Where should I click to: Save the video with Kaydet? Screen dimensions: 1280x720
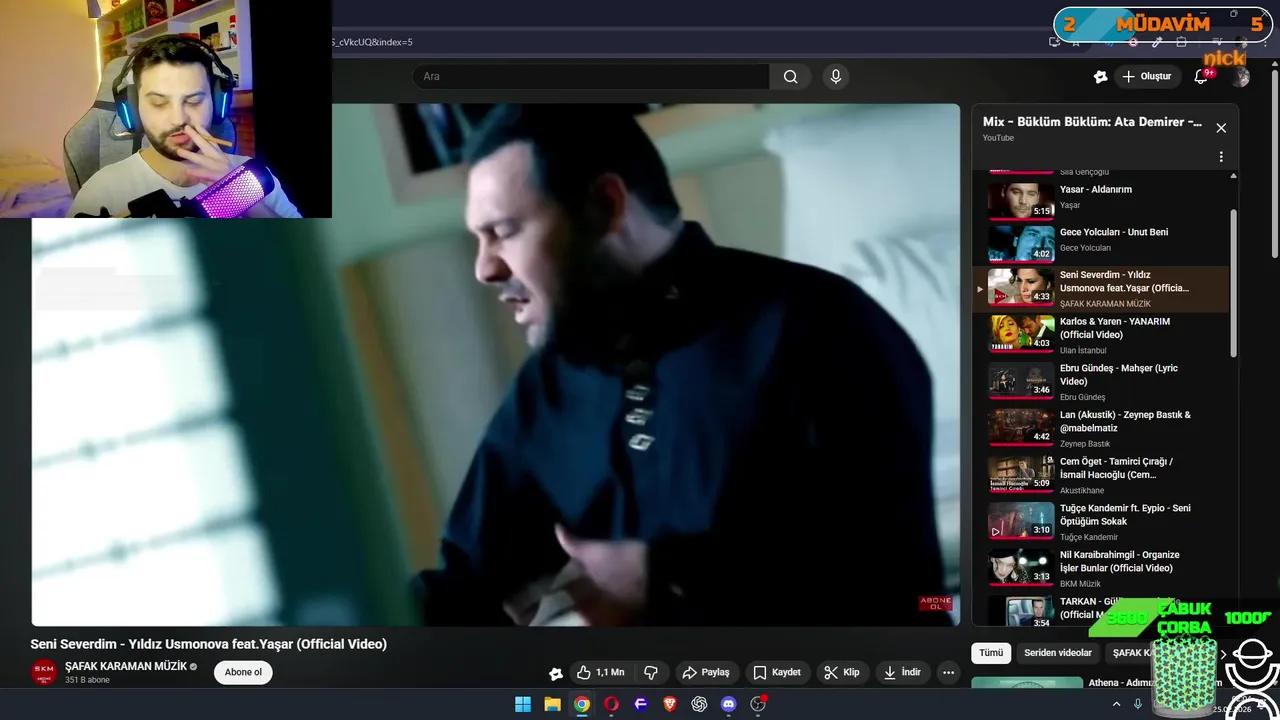777,673
